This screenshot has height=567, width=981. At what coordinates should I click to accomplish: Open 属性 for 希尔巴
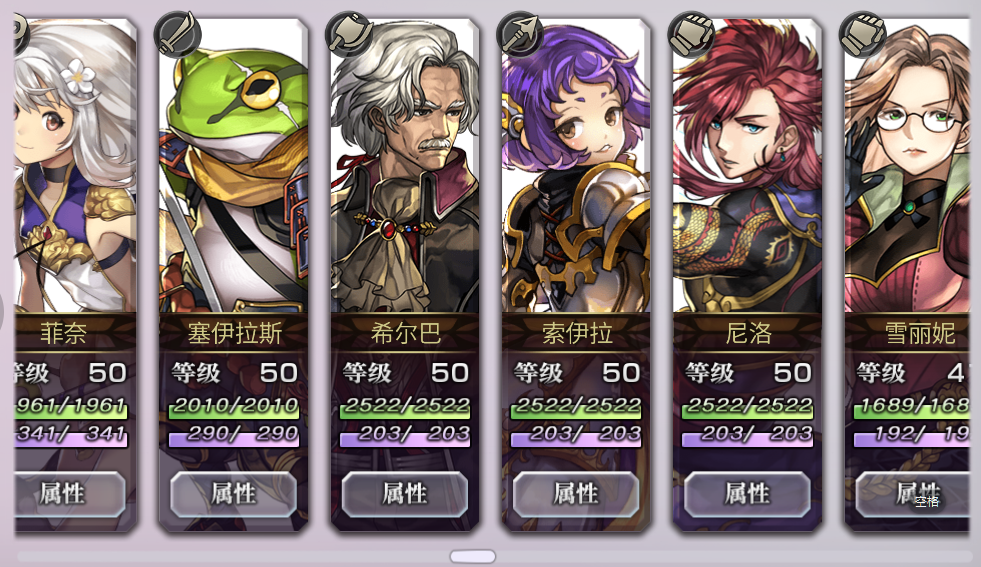click(405, 494)
